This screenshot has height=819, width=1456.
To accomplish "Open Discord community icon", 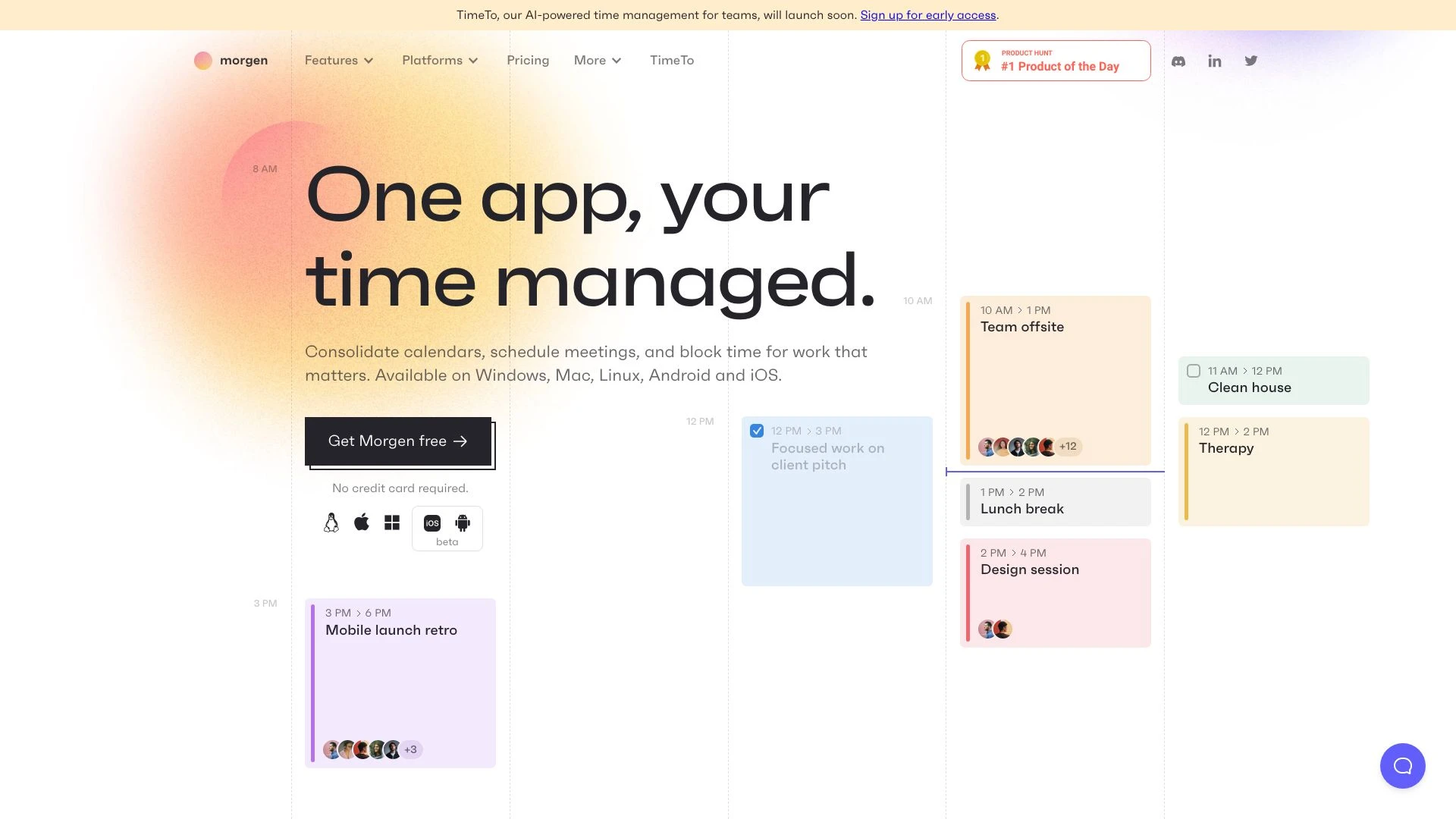I will (x=1179, y=61).
